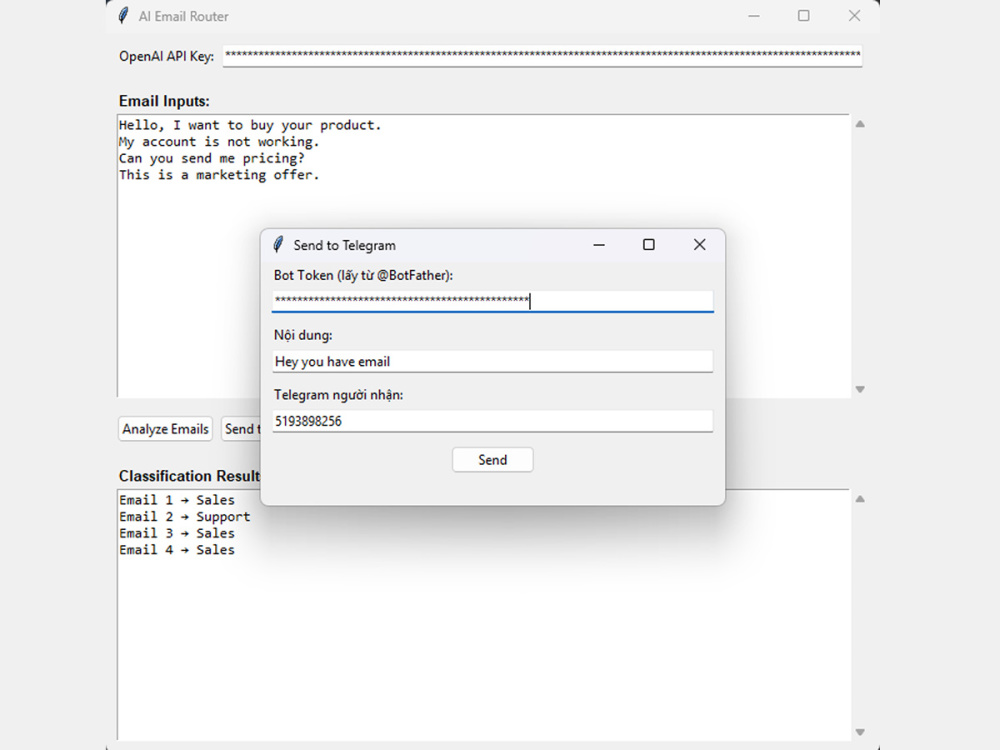Close the AI Email Router window
The image size is (1000, 750).
[855, 16]
